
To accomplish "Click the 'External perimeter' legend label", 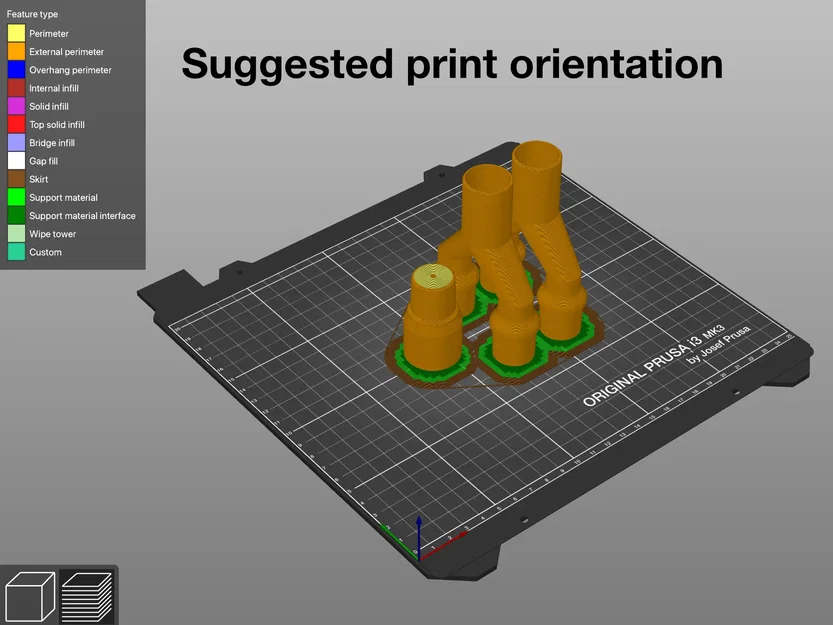I will [x=66, y=52].
